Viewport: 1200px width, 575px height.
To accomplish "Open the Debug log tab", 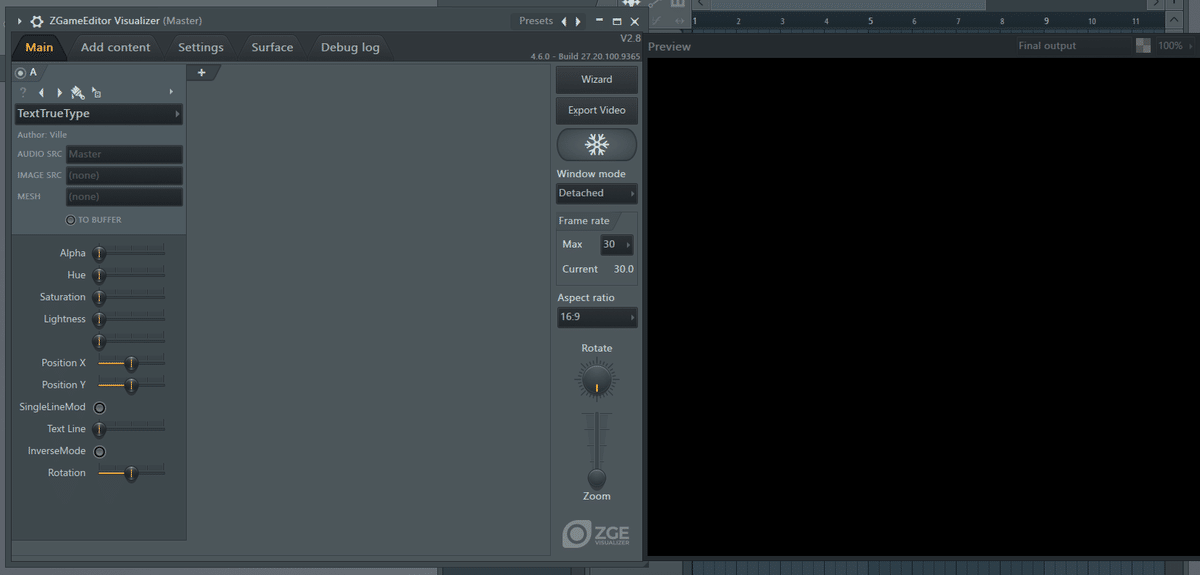I will pos(350,47).
